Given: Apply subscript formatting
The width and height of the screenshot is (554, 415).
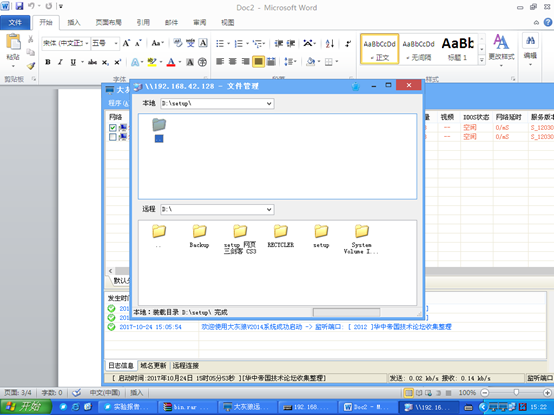Looking at the screenshot, I should pyautogui.click(x=105, y=63).
